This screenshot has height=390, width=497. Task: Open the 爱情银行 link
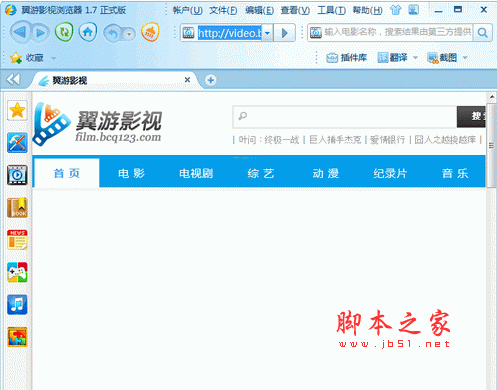388,140
